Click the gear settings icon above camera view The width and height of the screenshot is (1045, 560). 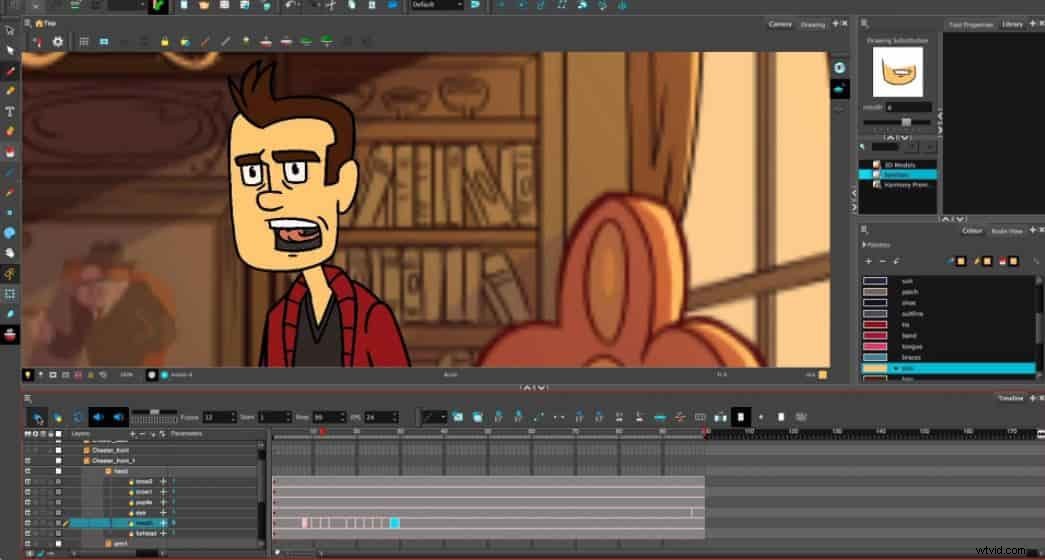tap(58, 41)
